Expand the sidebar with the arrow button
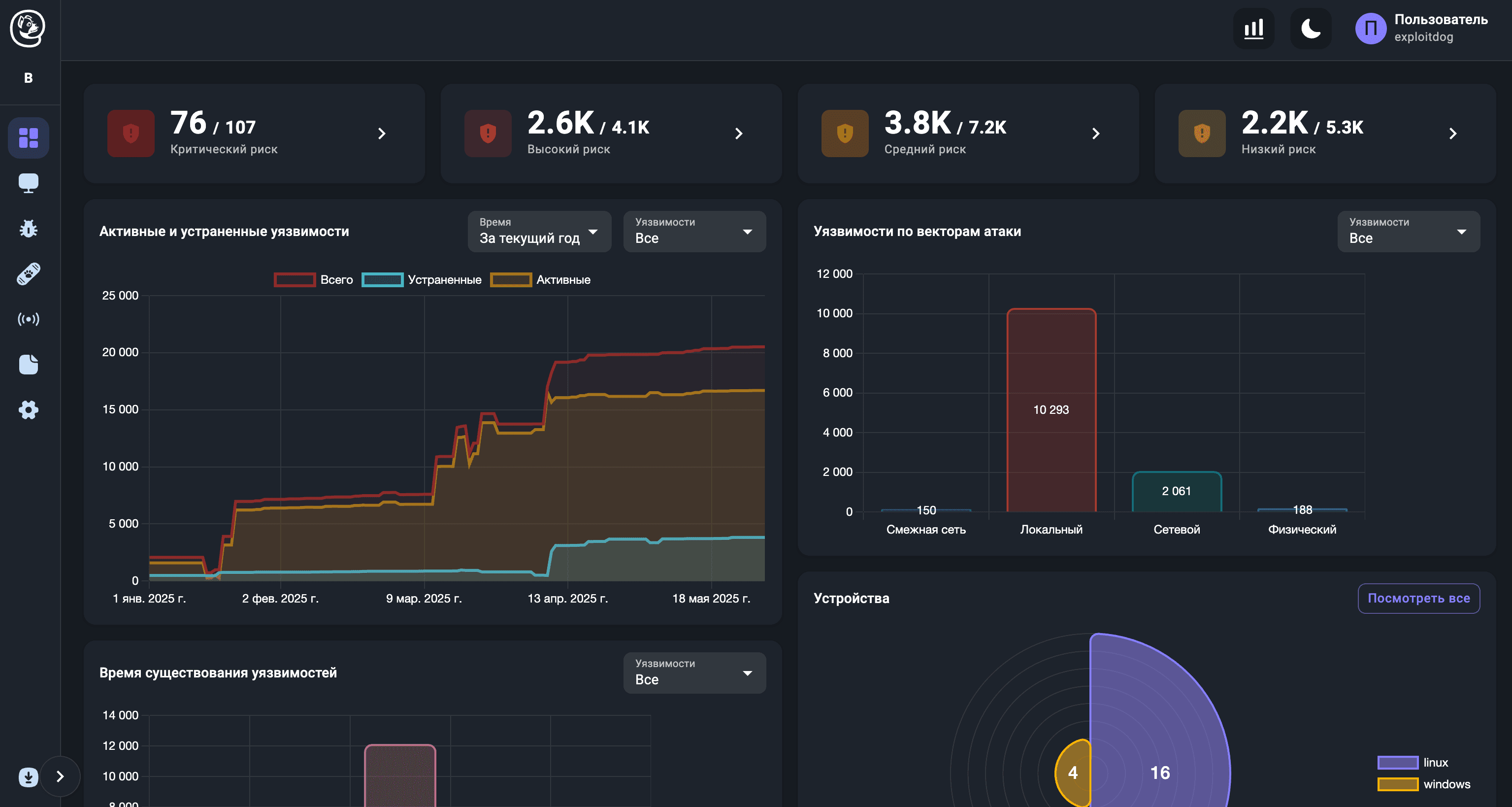 [x=60, y=776]
